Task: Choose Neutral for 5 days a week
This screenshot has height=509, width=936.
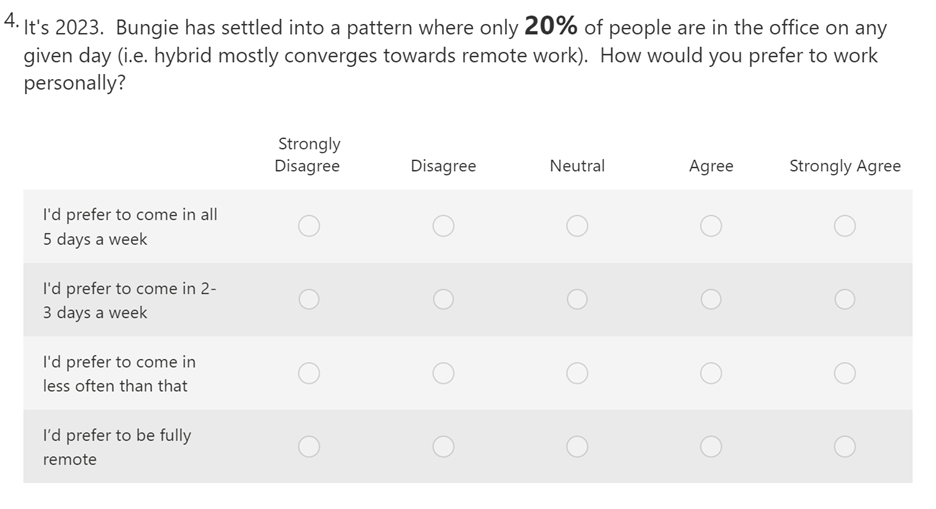Action: 577,226
